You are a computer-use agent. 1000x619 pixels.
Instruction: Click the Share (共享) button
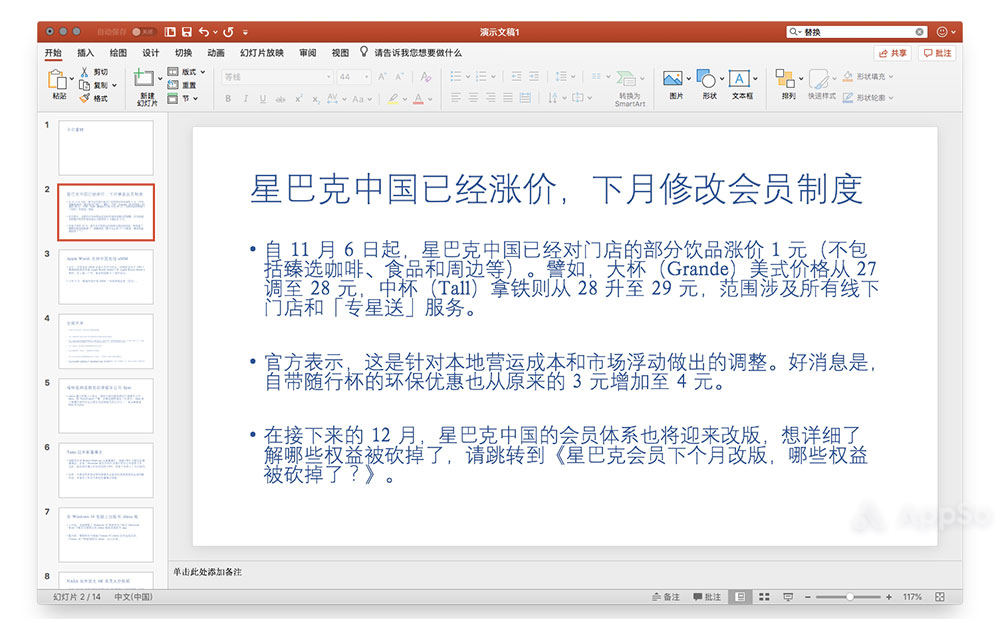coord(892,53)
